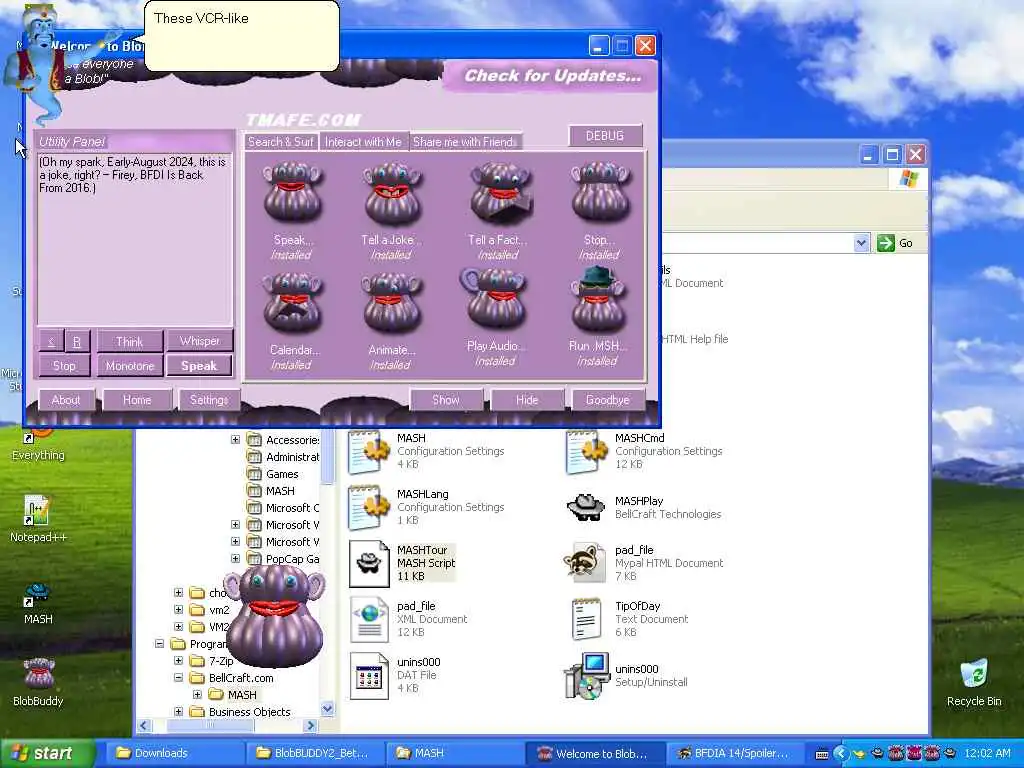Collapse the BellCraft.com folder node

pos(178,677)
